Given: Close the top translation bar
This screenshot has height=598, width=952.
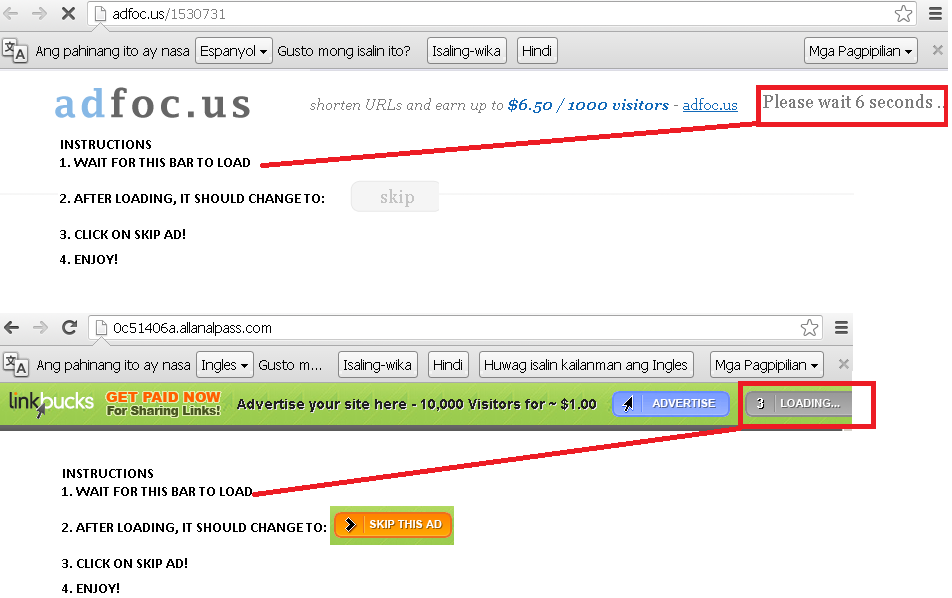Looking at the screenshot, I should pos(937,50).
